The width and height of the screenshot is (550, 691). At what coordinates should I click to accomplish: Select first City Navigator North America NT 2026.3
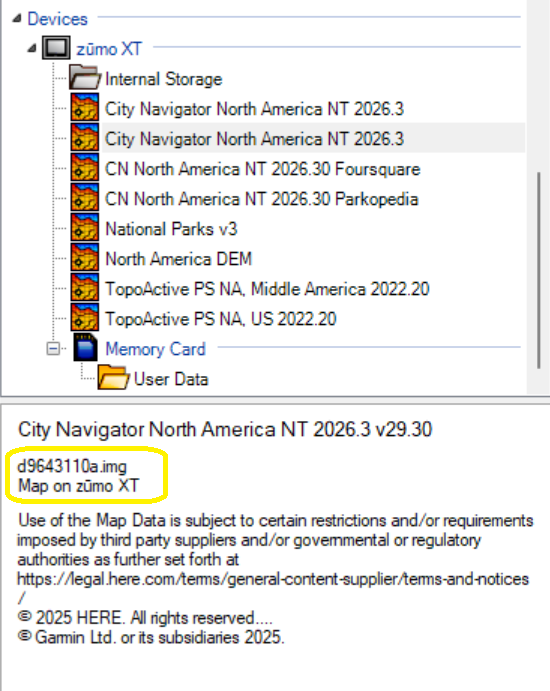254,109
